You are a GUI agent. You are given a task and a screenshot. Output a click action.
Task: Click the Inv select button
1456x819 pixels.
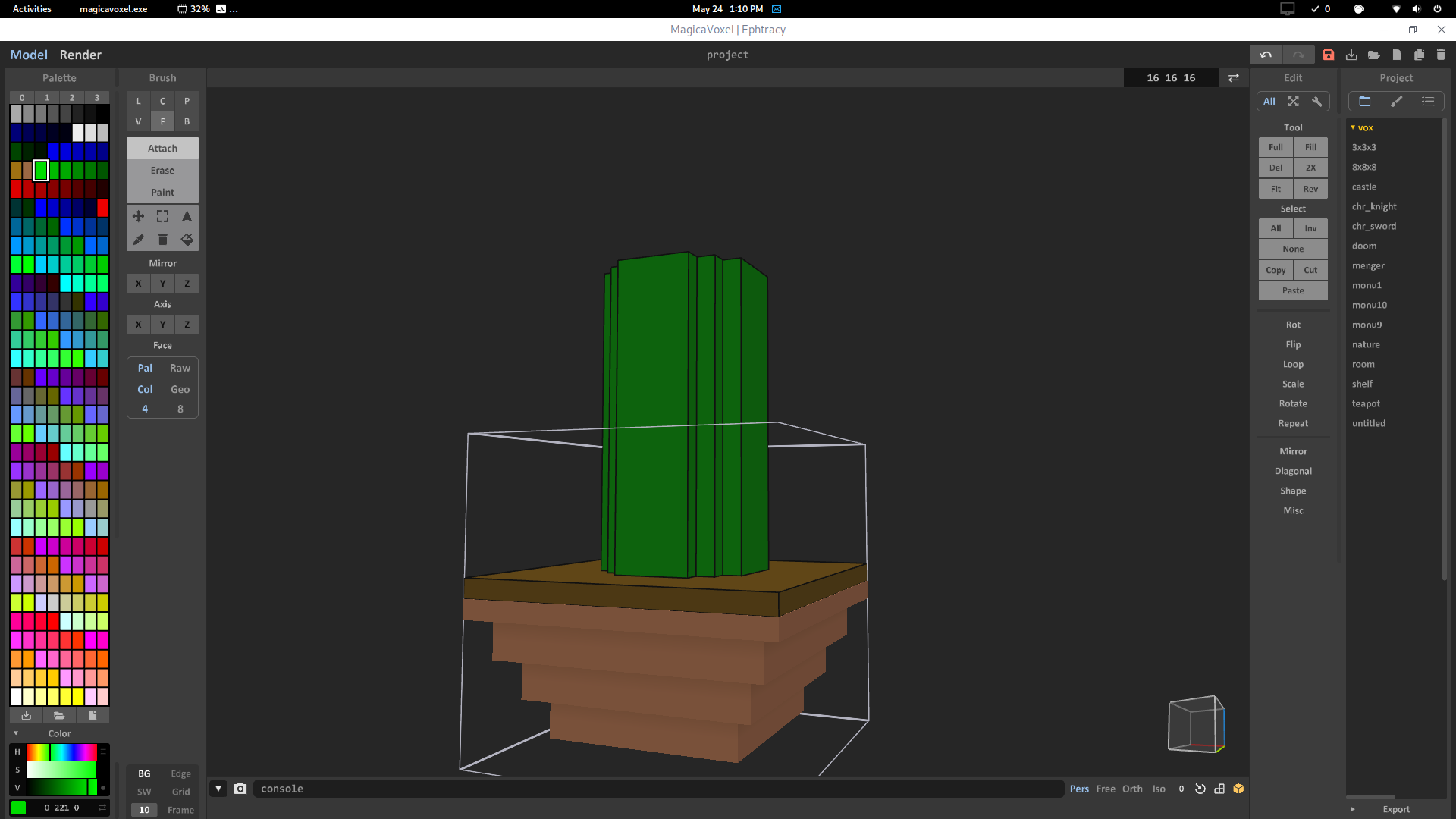pos(1310,228)
